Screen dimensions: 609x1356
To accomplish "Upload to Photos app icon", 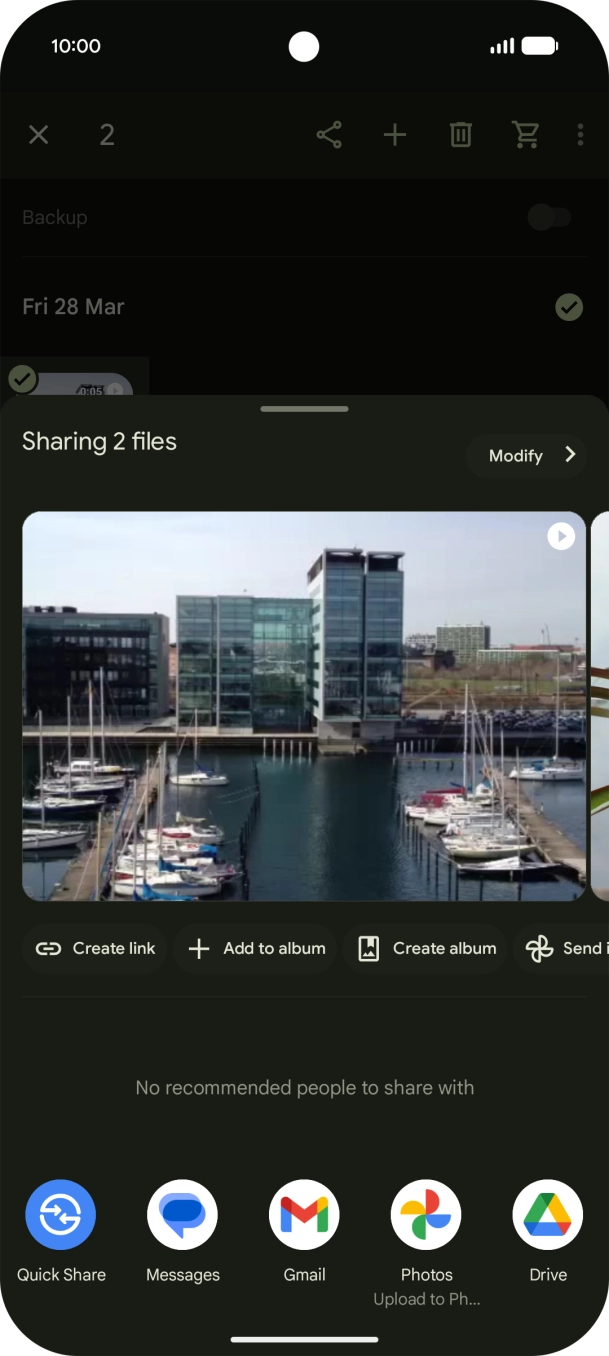I will [426, 1215].
